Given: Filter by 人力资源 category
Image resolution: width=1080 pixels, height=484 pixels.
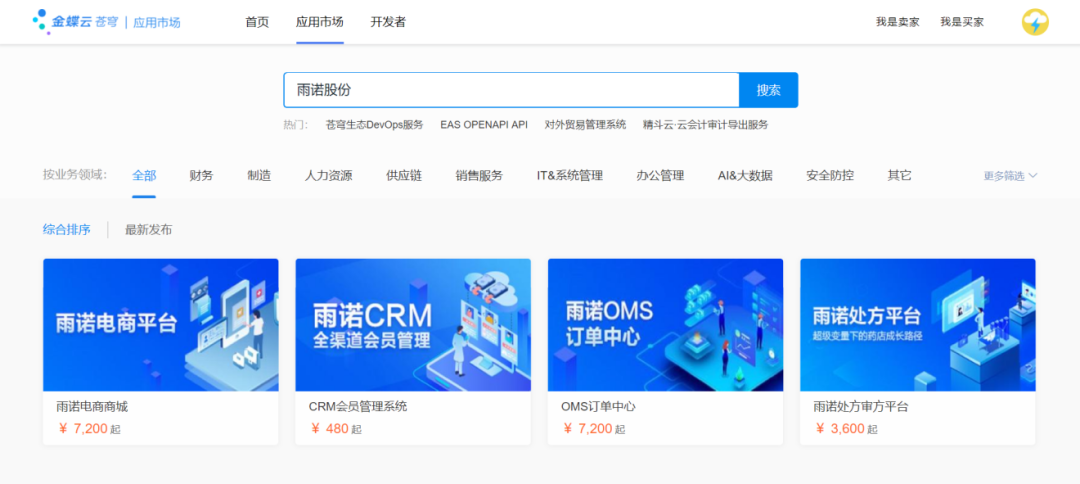Looking at the screenshot, I should click(x=328, y=176).
